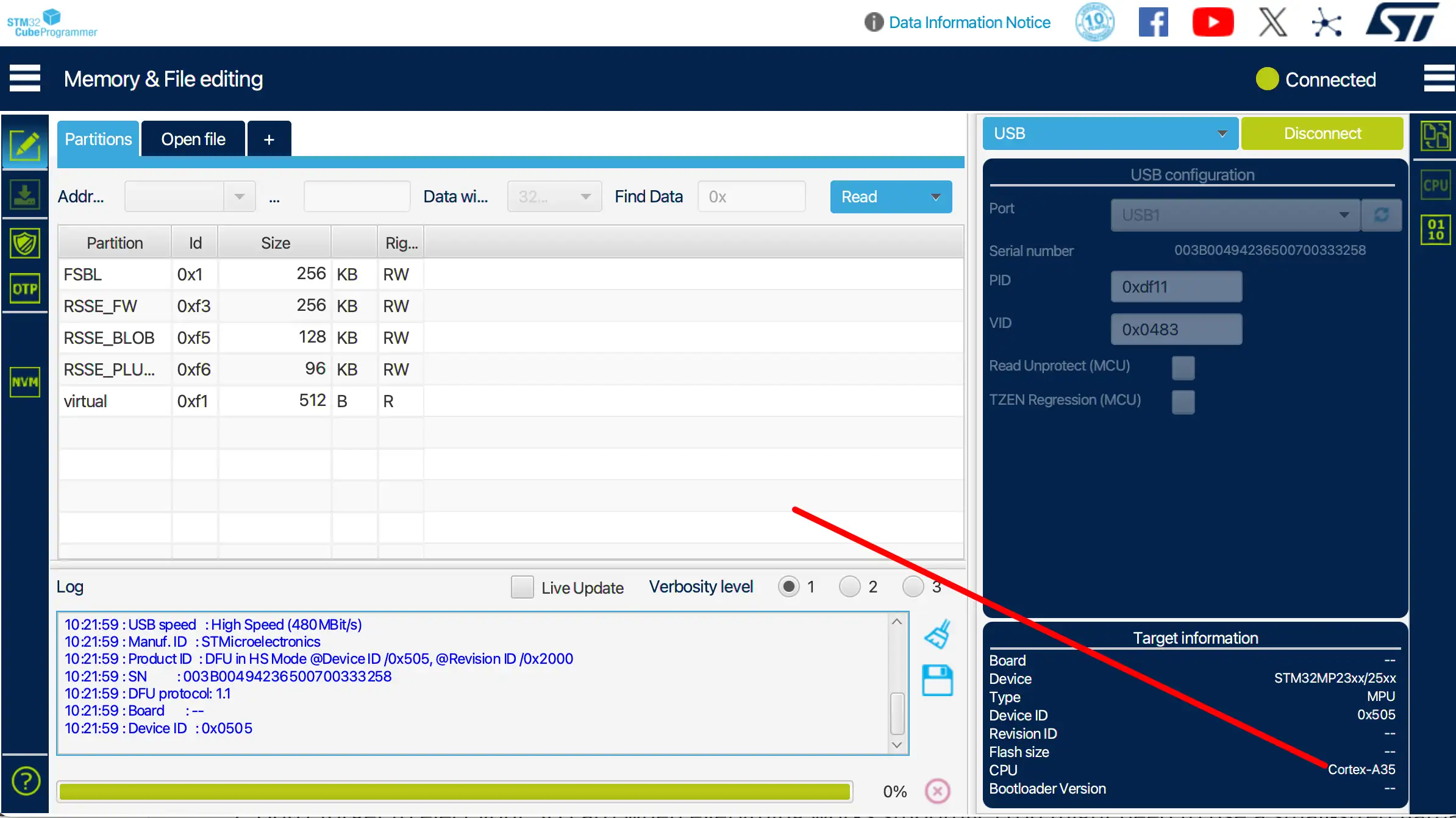Click the Disconnect button
The height and width of the screenshot is (818, 1456).
tap(1322, 133)
